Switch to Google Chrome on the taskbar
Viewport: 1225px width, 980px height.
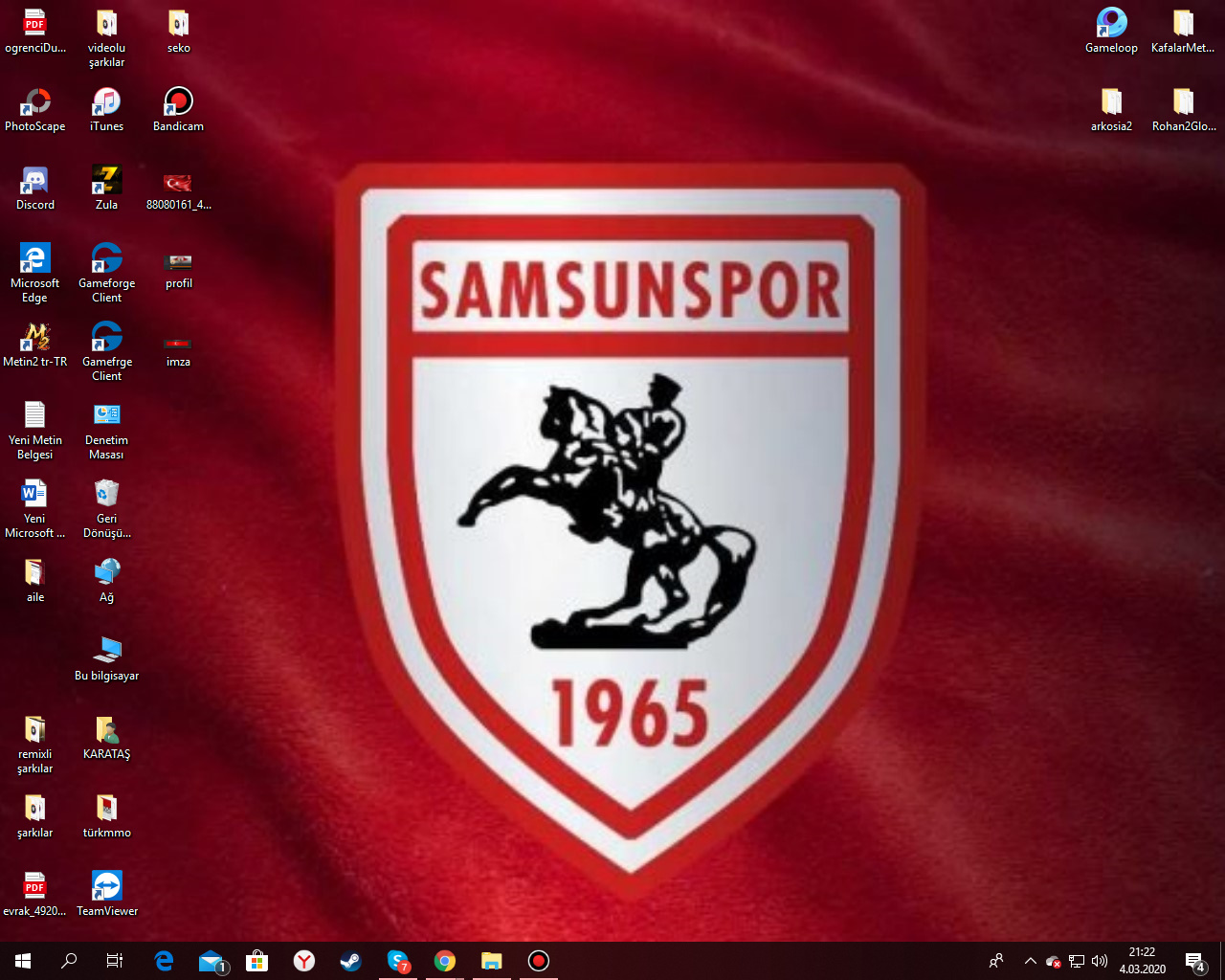445,961
